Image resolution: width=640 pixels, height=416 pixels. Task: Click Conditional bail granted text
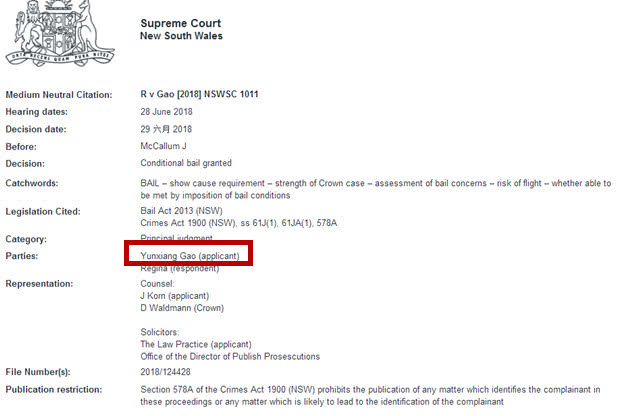tap(187, 163)
